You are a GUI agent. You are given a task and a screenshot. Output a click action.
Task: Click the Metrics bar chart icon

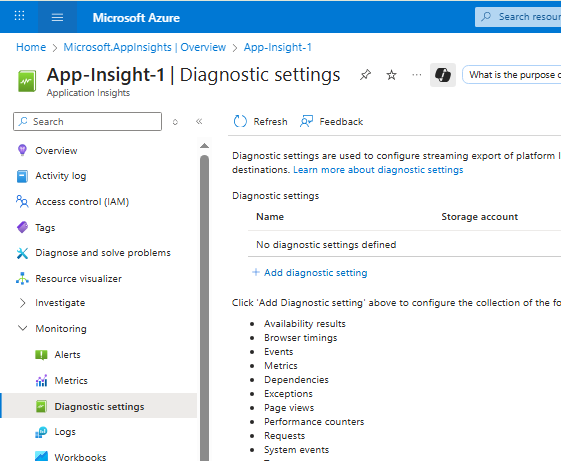[x=41, y=380]
